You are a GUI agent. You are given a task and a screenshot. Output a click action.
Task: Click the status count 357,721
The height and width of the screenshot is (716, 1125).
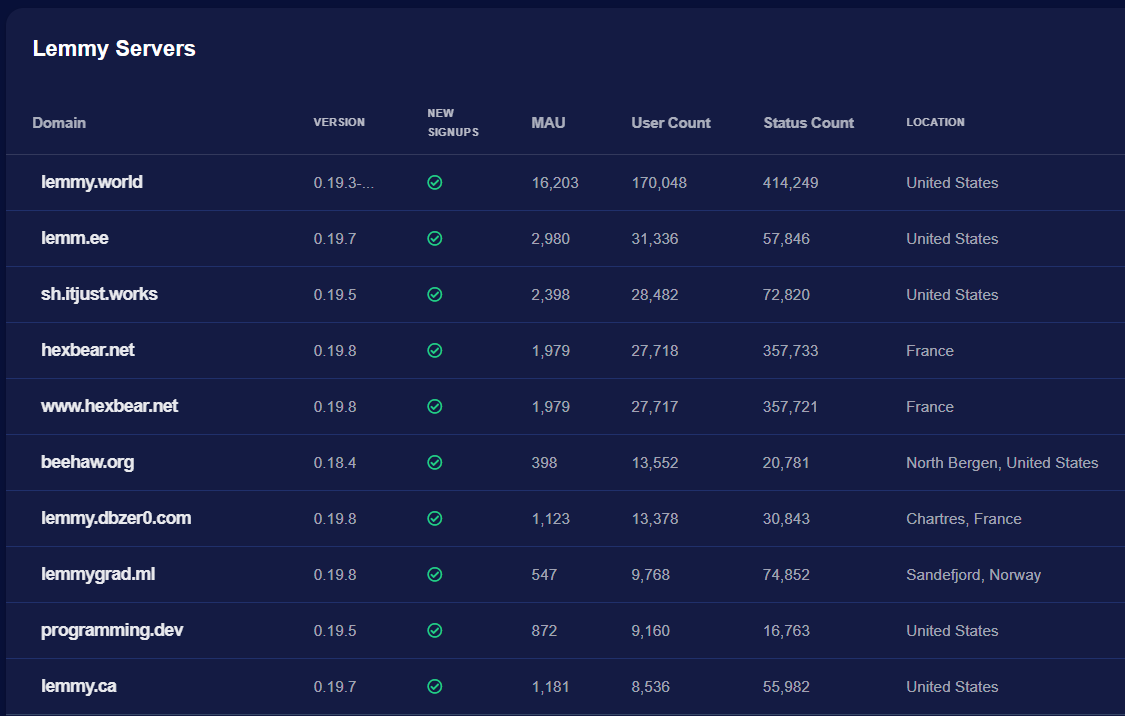click(x=790, y=407)
